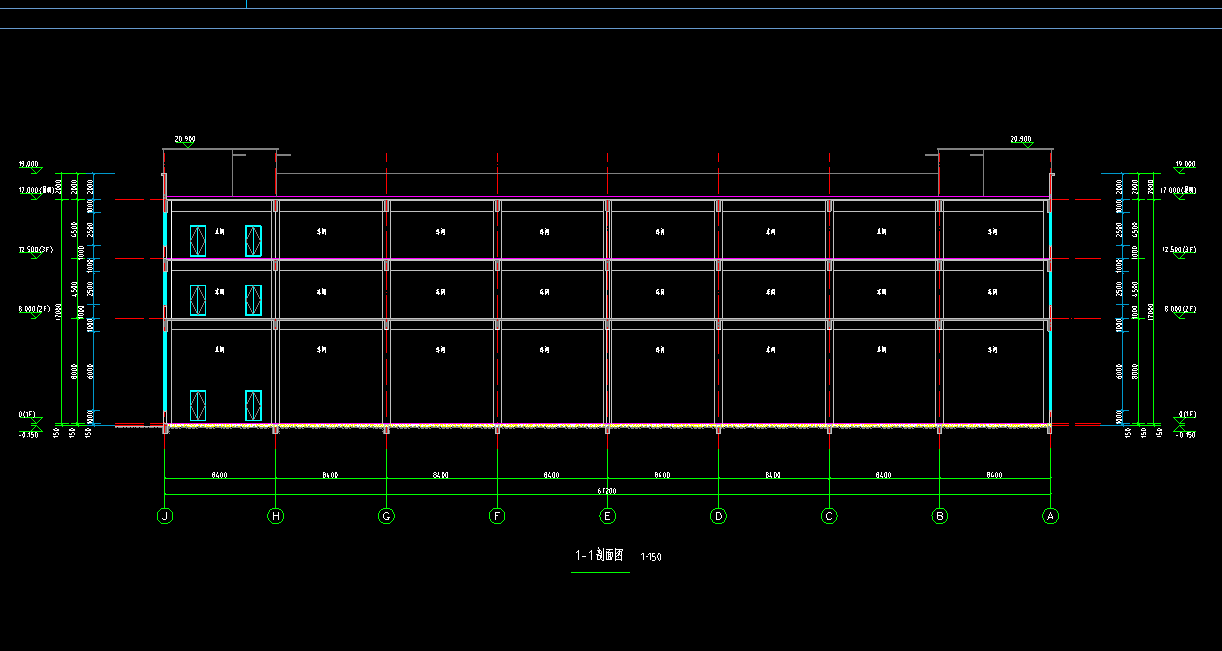Pick the axis bubble marked G
1222x651 pixels.
click(x=386, y=516)
